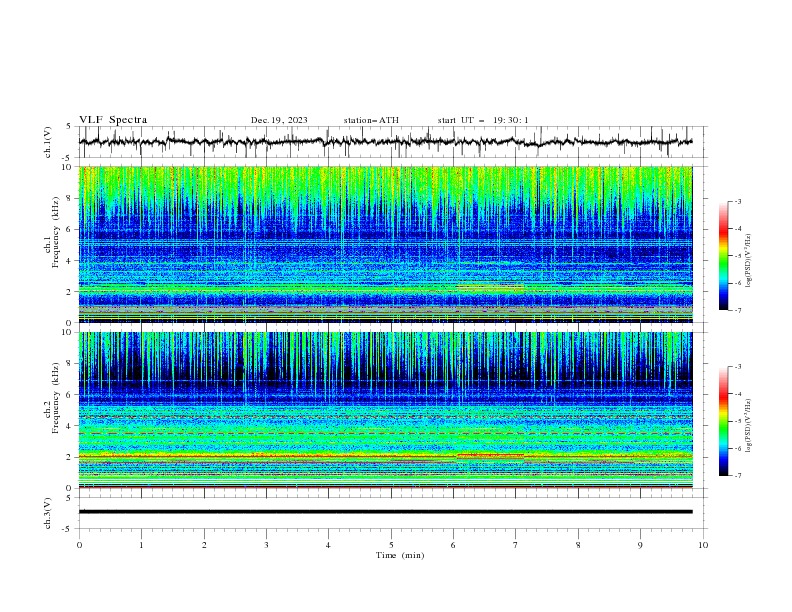
Task: Click the log(PSD) label beside ch.1 colorbar
Action: point(748,261)
